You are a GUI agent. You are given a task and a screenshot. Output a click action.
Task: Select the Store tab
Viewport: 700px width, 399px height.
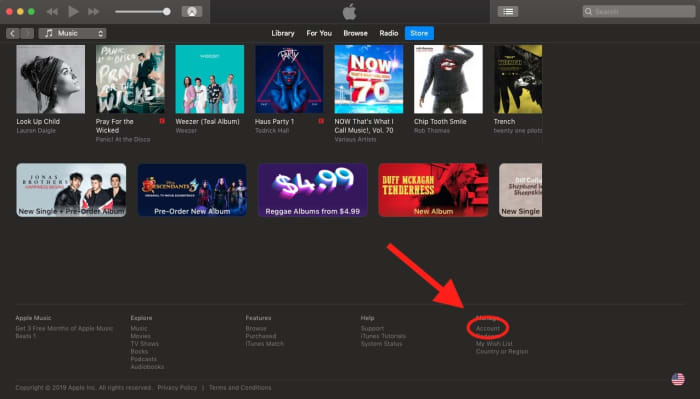coord(419,33)
